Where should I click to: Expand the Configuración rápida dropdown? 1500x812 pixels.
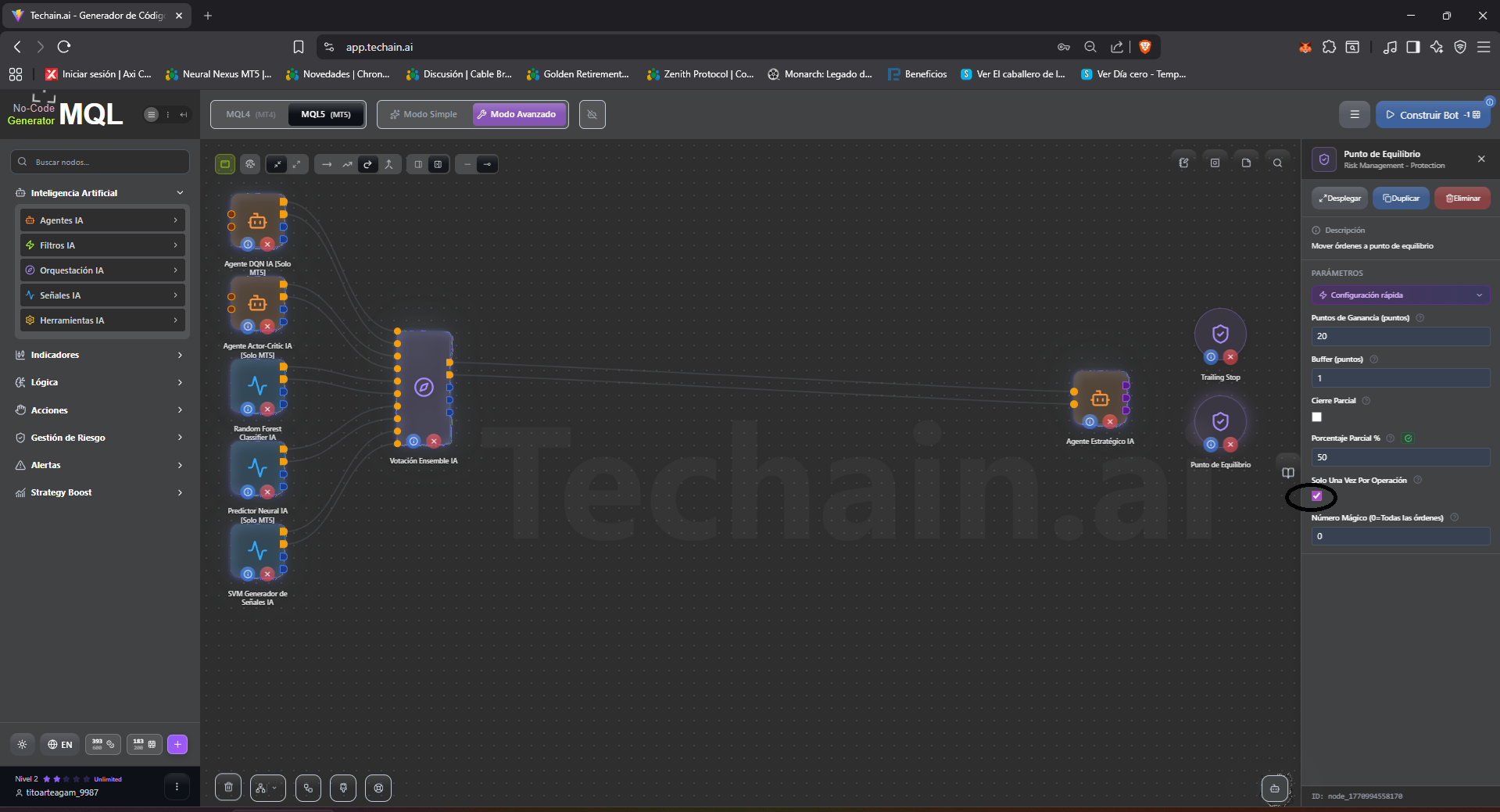(x=1400, y=295)
